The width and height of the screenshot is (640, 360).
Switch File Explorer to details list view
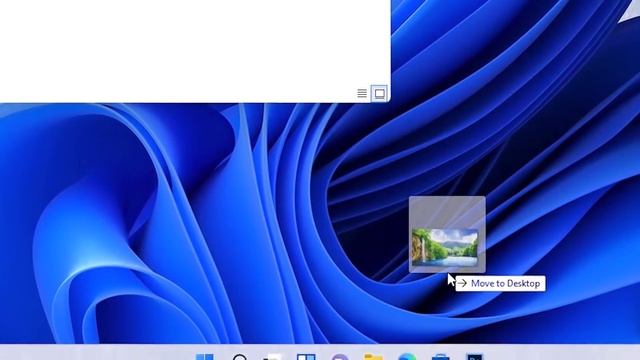pyautogui.click(x=362, y=93)
